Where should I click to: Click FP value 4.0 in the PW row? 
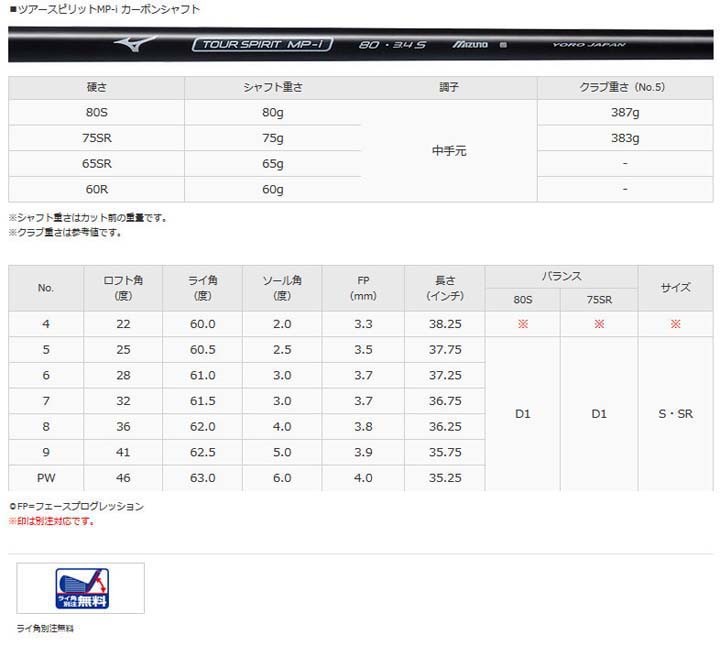click(363, 478)
